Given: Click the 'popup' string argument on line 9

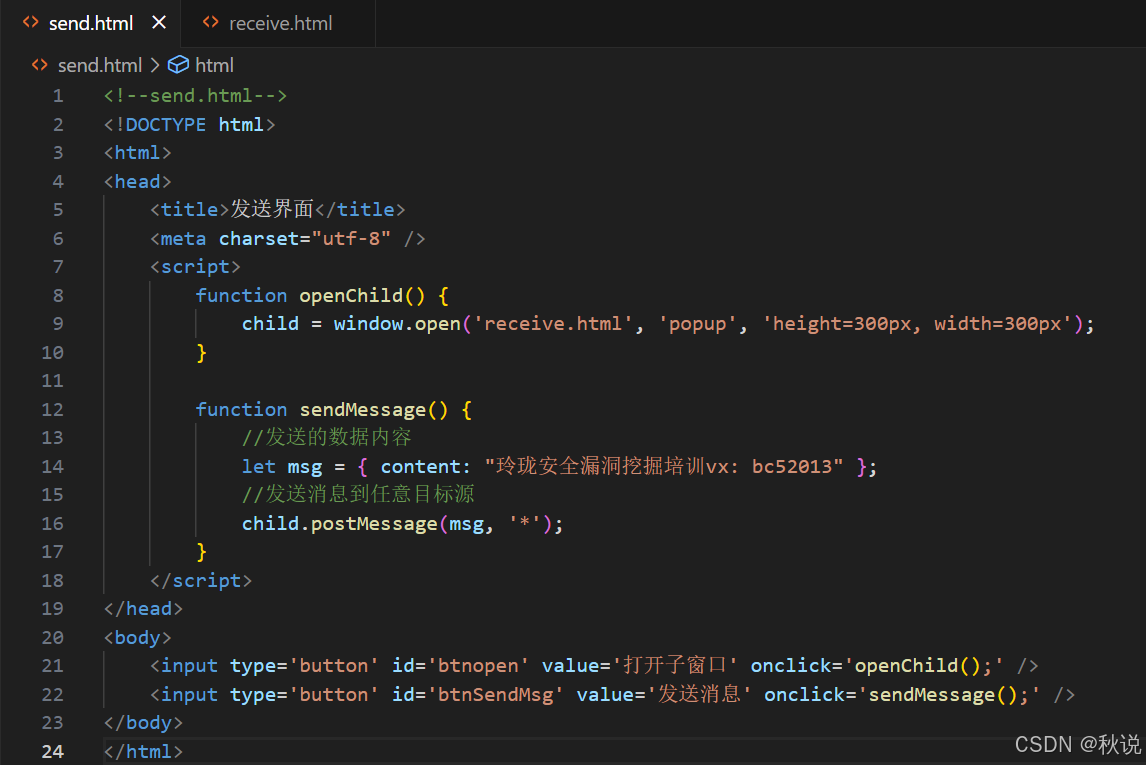Looking at the screenshot, I should [697, 323].
